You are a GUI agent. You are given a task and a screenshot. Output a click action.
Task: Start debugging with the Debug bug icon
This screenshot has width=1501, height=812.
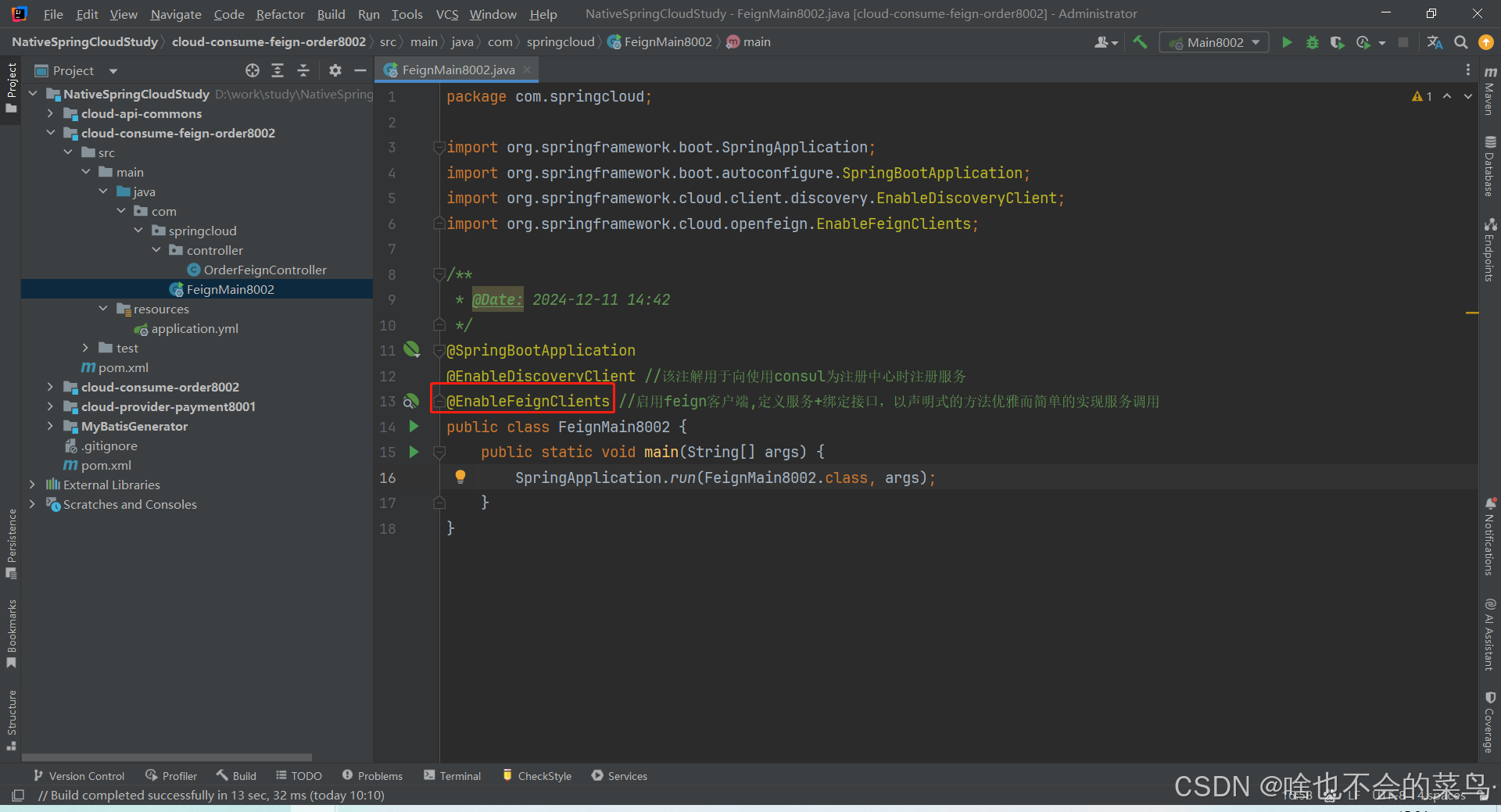click(1312, 42)
